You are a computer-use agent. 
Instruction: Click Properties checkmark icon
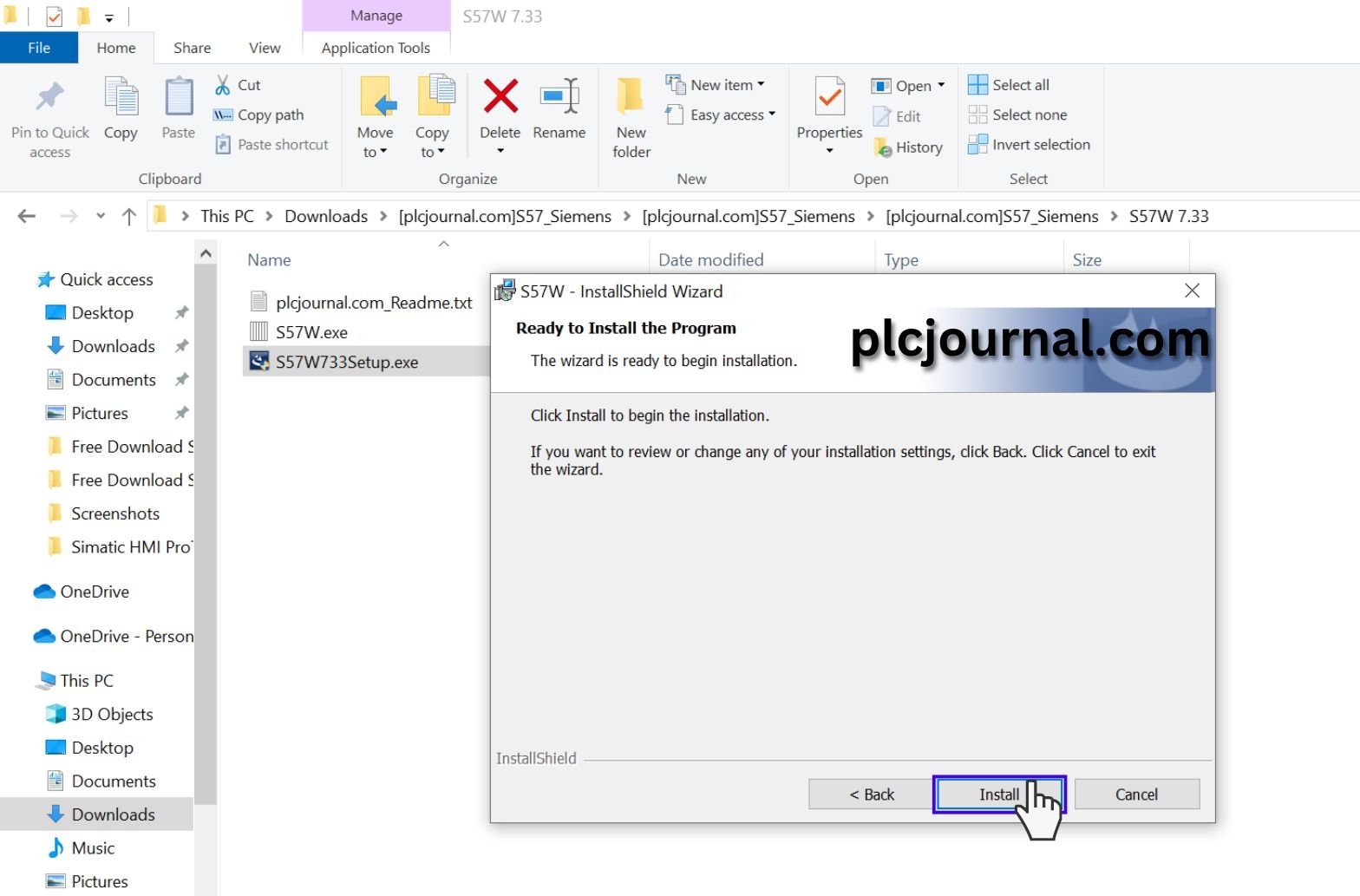pyautogui.click(x=830, y=96)
